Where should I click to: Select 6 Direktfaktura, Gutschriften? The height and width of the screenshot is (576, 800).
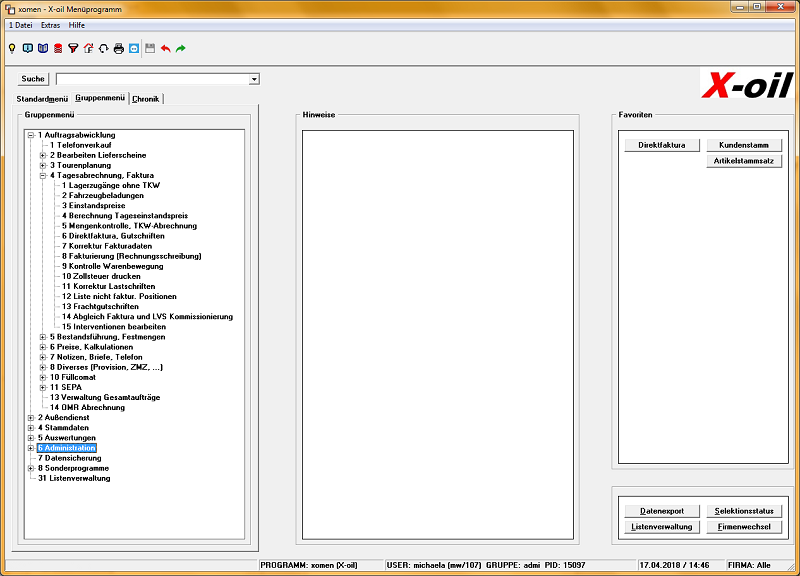click(113, 236)
